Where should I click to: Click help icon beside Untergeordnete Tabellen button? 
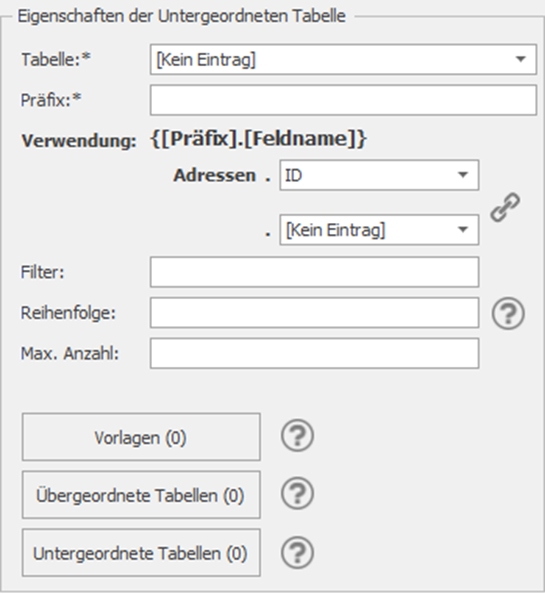tap(297, 552)
